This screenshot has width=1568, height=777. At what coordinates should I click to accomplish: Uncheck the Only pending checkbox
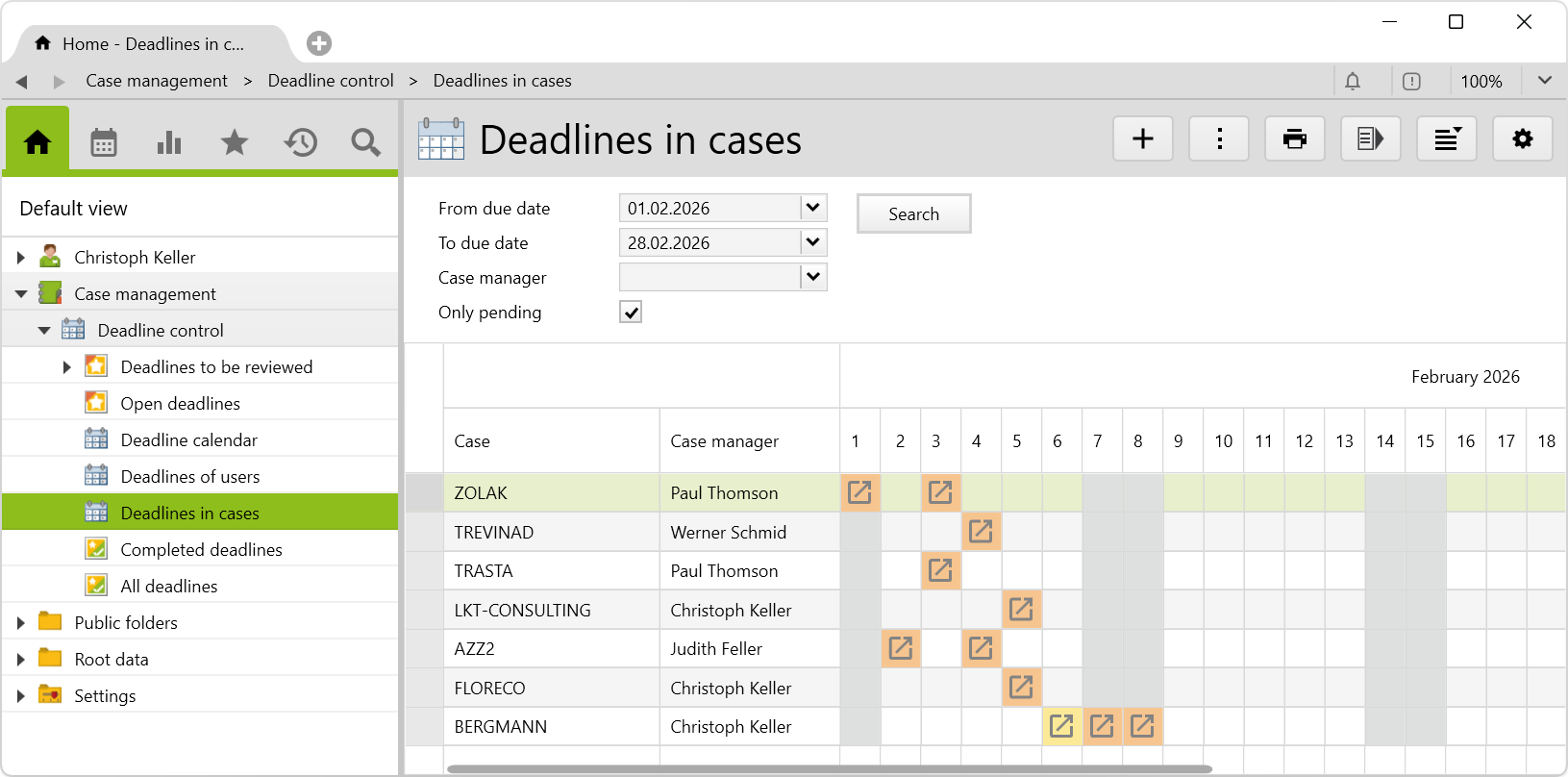[x=631, y=313]
